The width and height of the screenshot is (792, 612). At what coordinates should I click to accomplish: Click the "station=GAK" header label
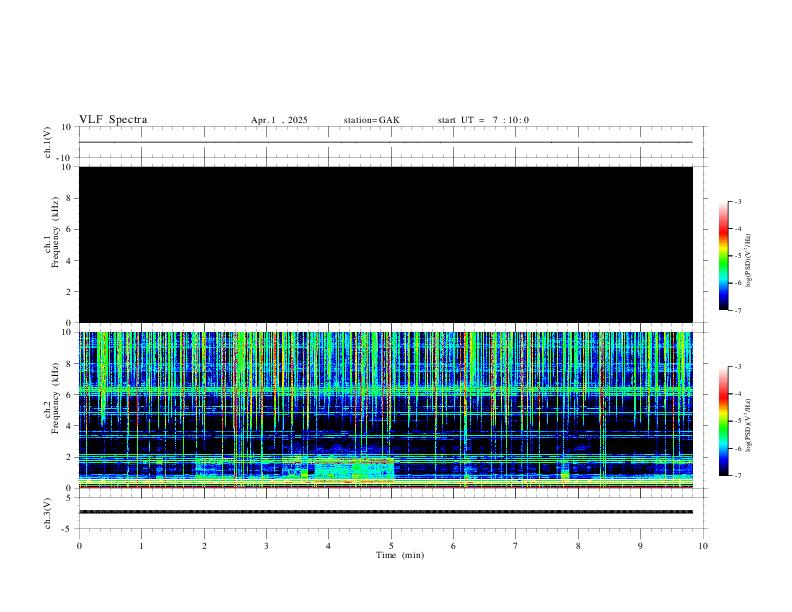tap(371, 120)
